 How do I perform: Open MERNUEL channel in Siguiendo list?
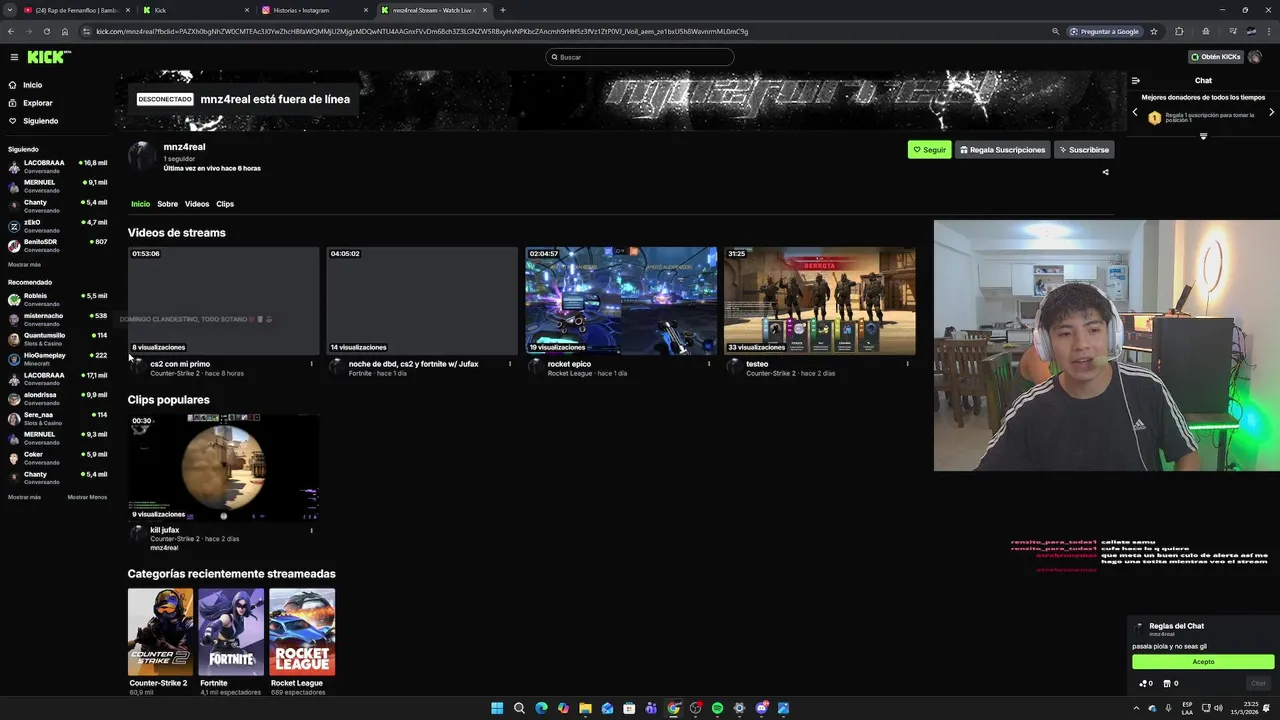[57, 186]
